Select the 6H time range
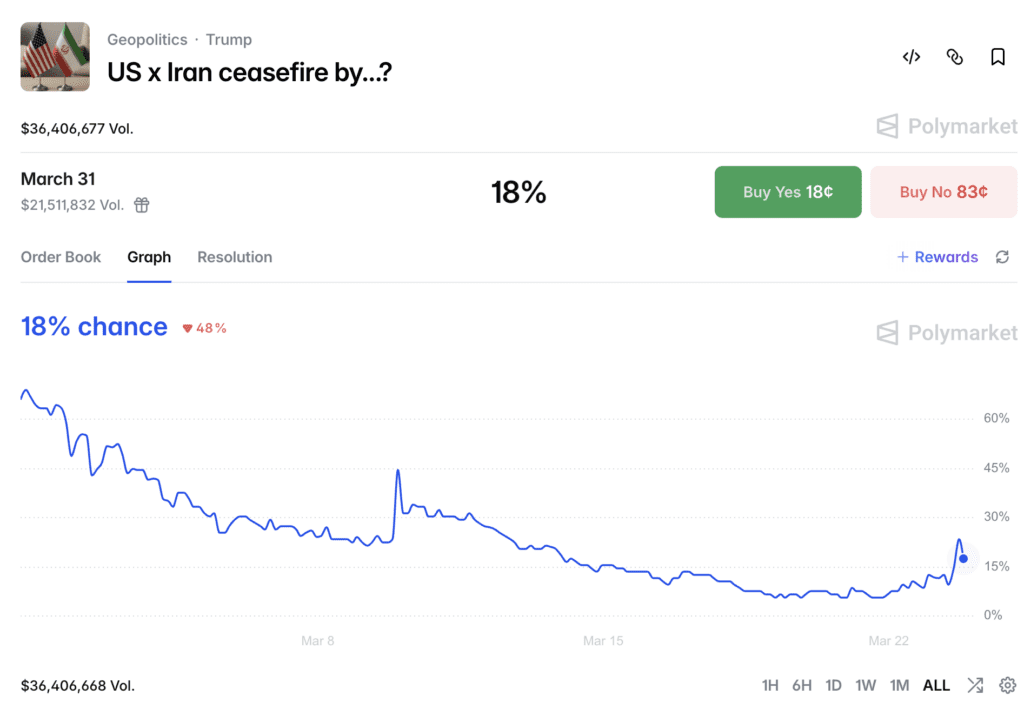The width and height of the screenshot is (1024, 702). 802,685
